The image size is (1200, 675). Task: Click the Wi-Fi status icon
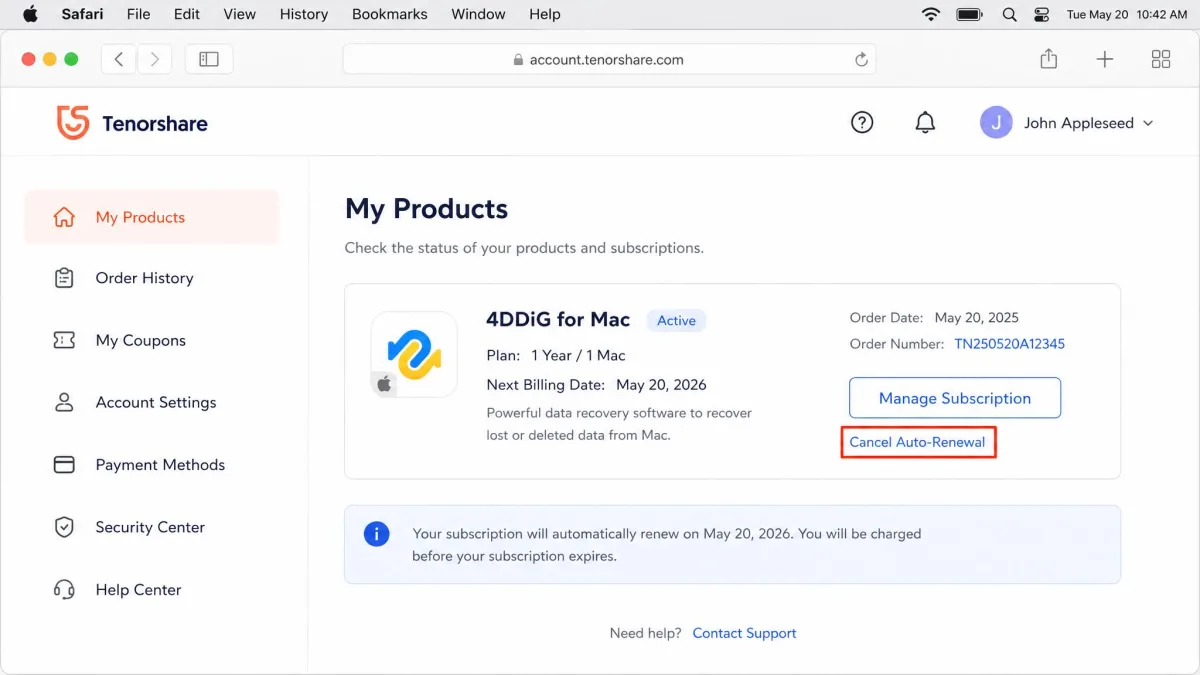click(931, 14)
